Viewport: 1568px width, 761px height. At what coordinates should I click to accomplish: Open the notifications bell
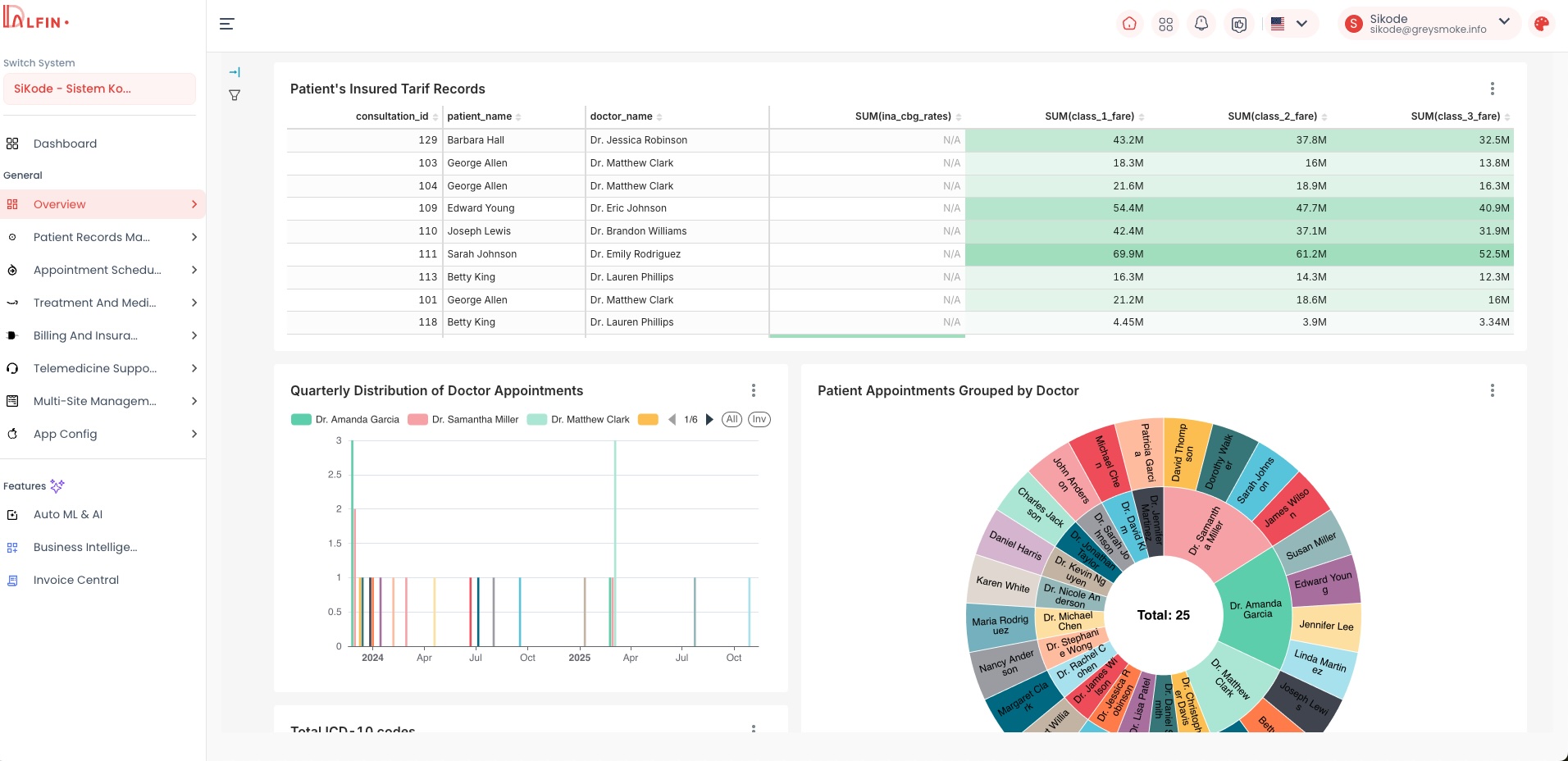coord(1201,24)
